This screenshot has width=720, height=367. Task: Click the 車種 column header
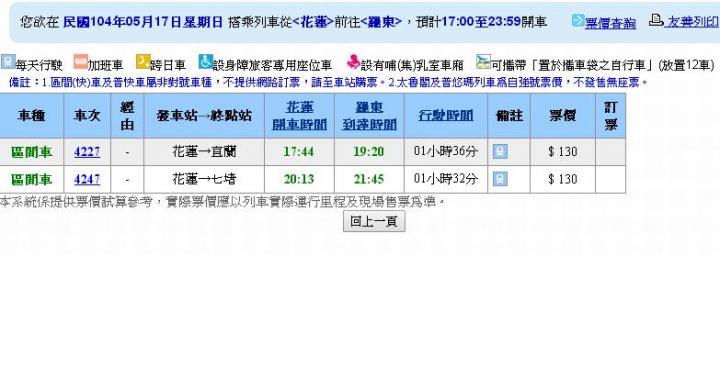coord(32,115)
